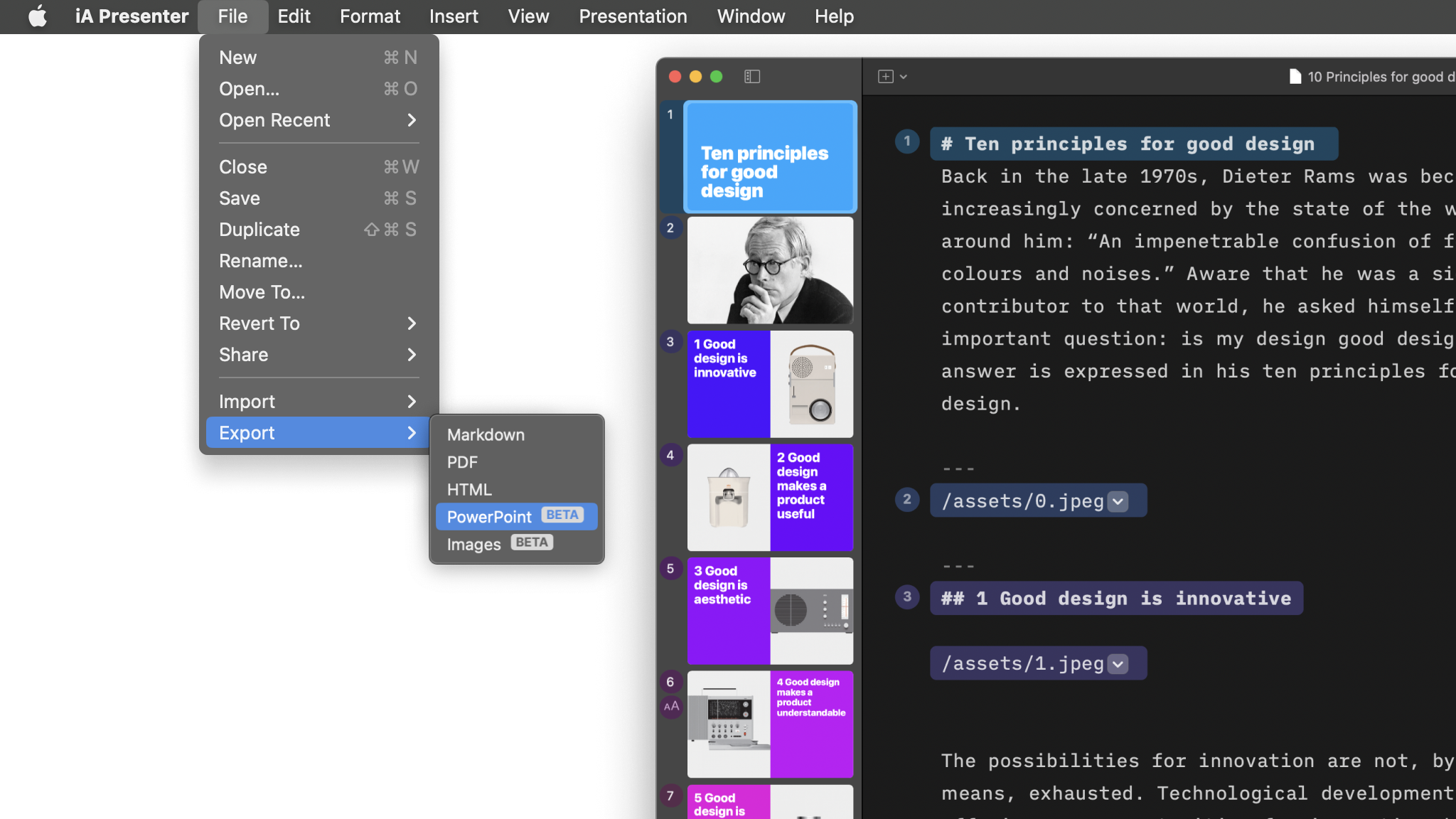Image resolution: width=1456 pixels, height=819 pixels.
Task: Select slide 3 innovative thumbnail
Action: click(770, 384)
